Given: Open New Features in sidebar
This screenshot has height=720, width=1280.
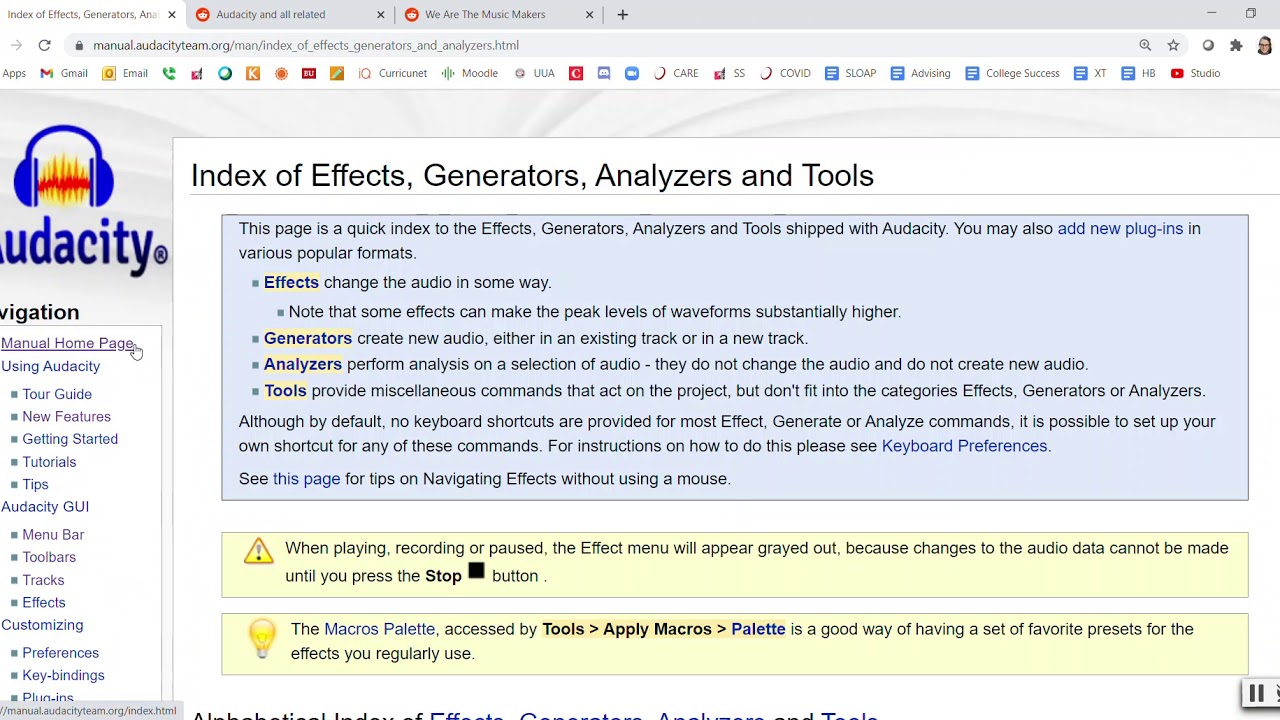Looking at the screenshot, I should (66, 416).
